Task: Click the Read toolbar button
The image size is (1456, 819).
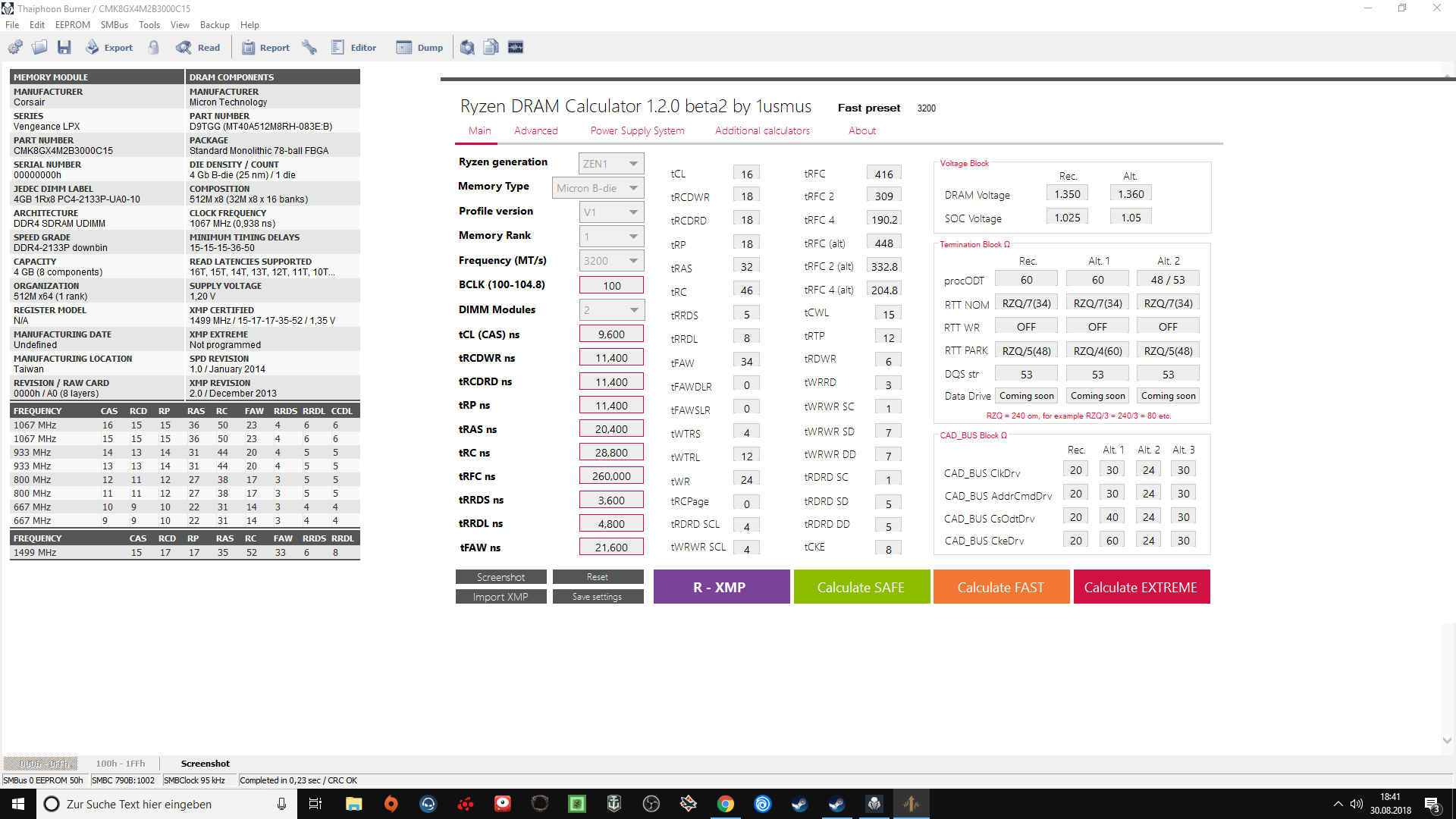Action: (198, 47)
